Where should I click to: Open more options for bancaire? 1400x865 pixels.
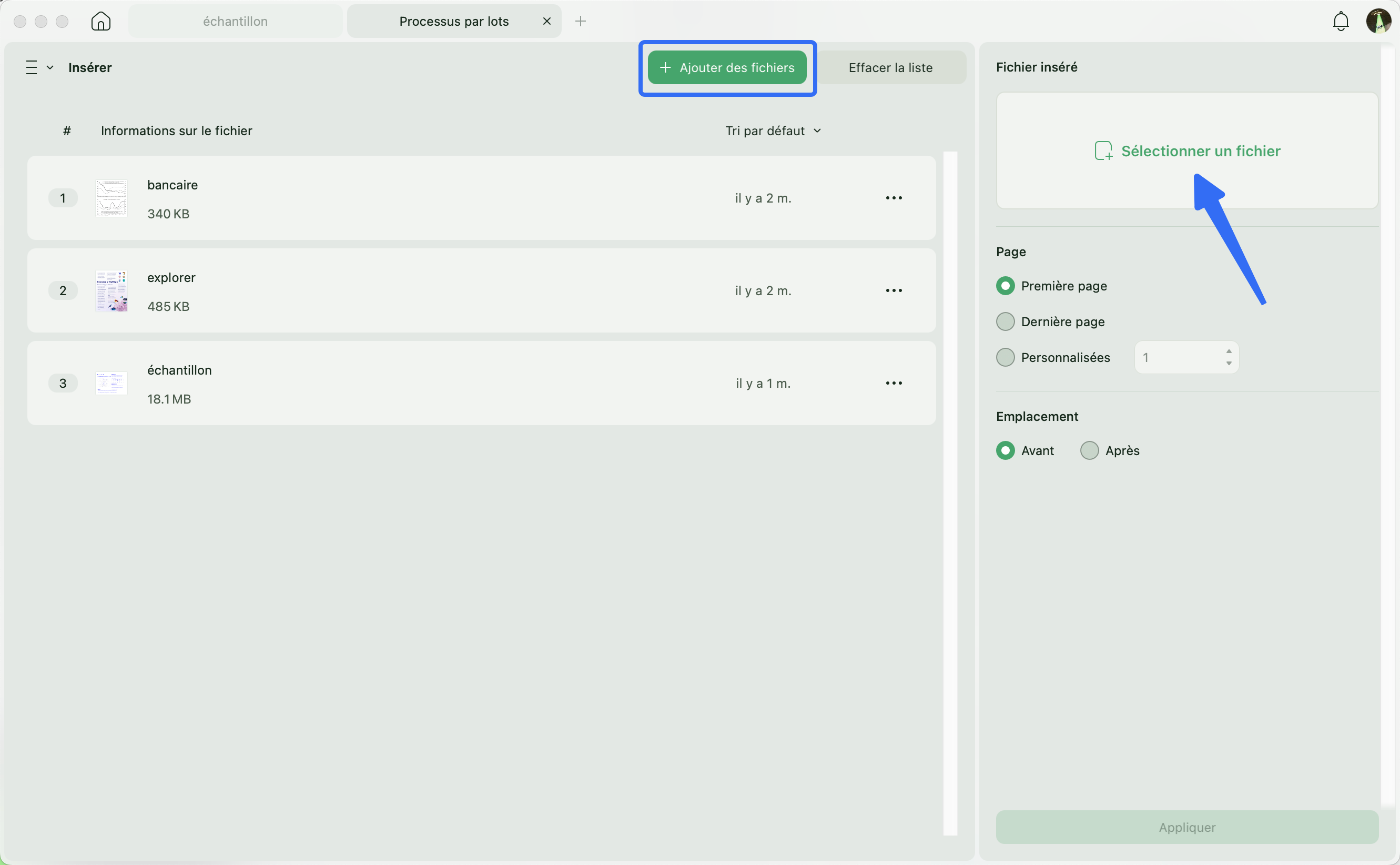click(x=894, y=198)
